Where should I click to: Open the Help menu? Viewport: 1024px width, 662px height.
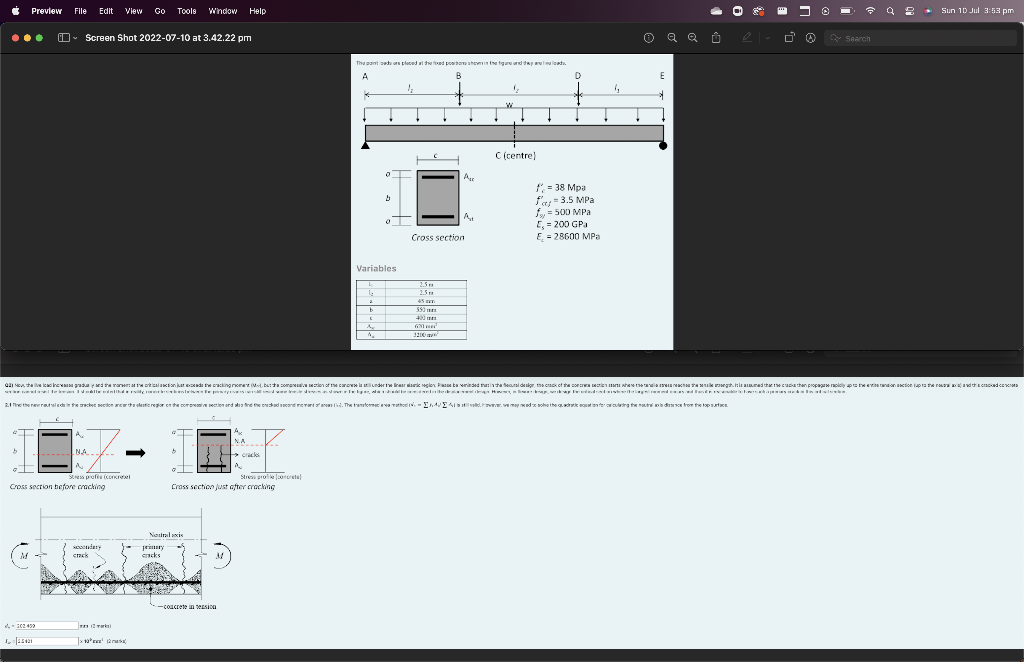click(257, 11)
